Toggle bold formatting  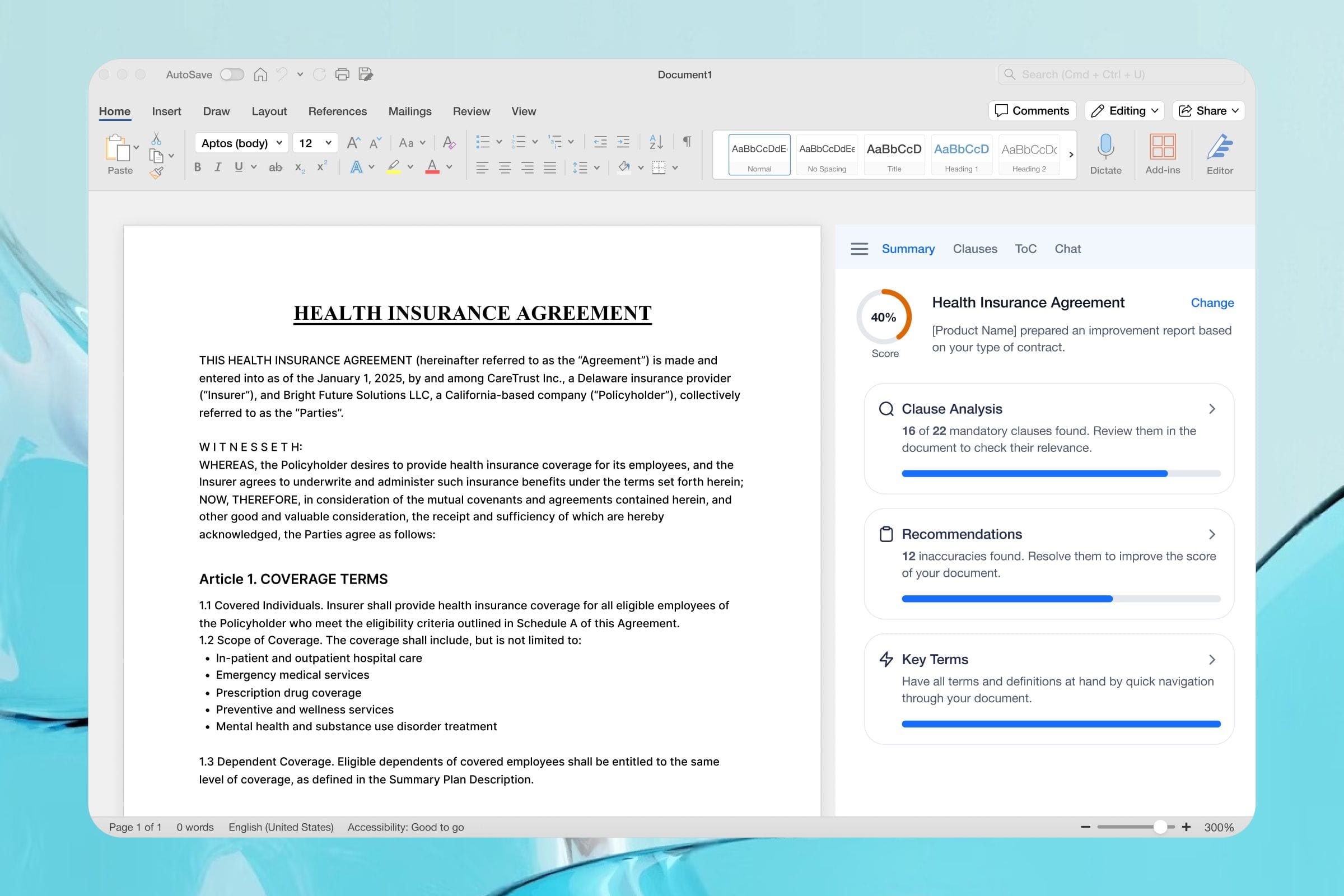pyautogui.click(x=198, y=167)
